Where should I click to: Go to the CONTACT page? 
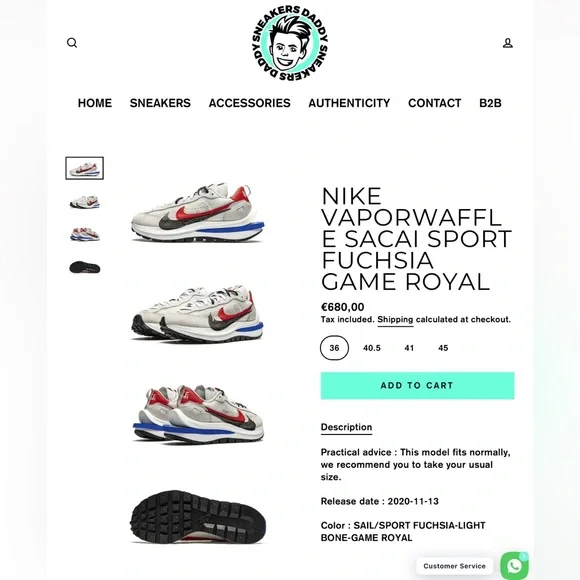click(x=435, y=103)
